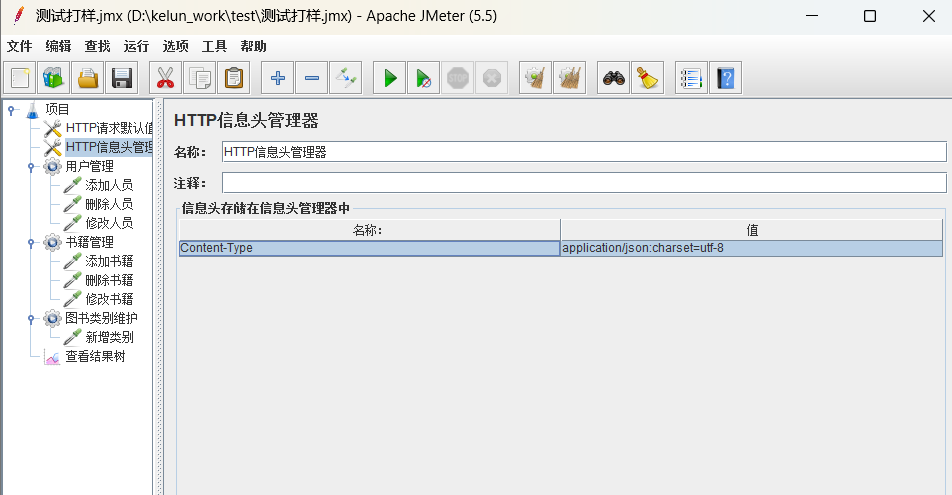The image size is (952, 495).
Task: Click the Paste clipboard icon
Action: point(234,78)
